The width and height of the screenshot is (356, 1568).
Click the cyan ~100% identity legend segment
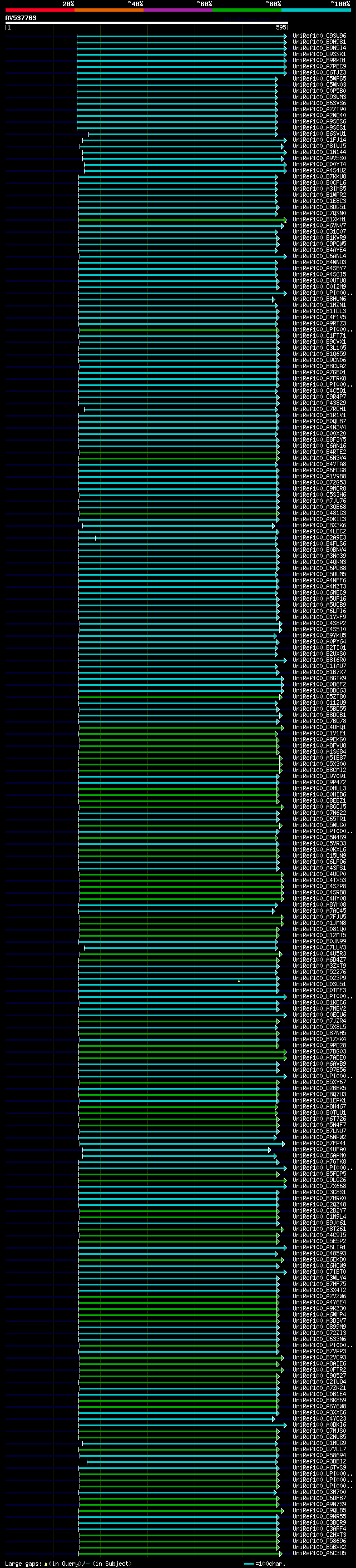[316, 10]
